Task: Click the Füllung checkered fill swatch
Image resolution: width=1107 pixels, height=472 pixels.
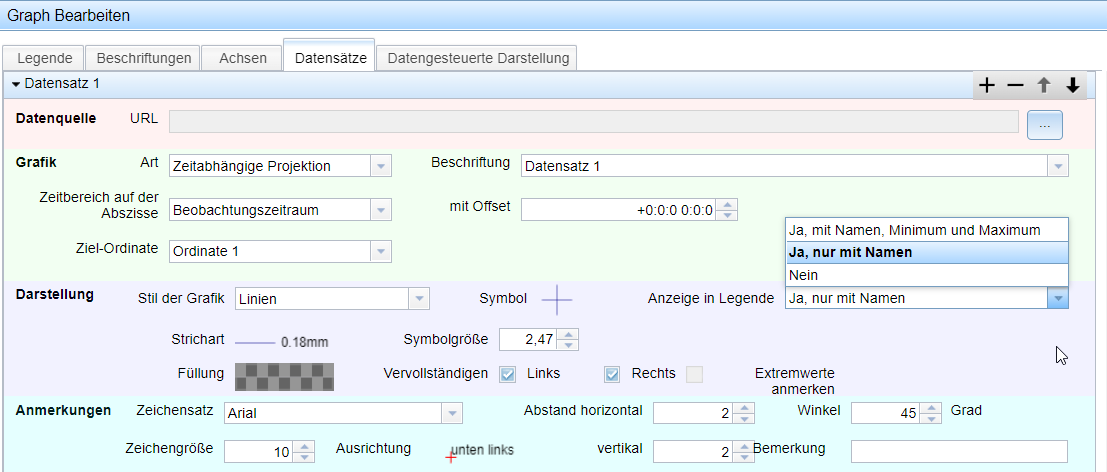Action: [x=285, y=376]
